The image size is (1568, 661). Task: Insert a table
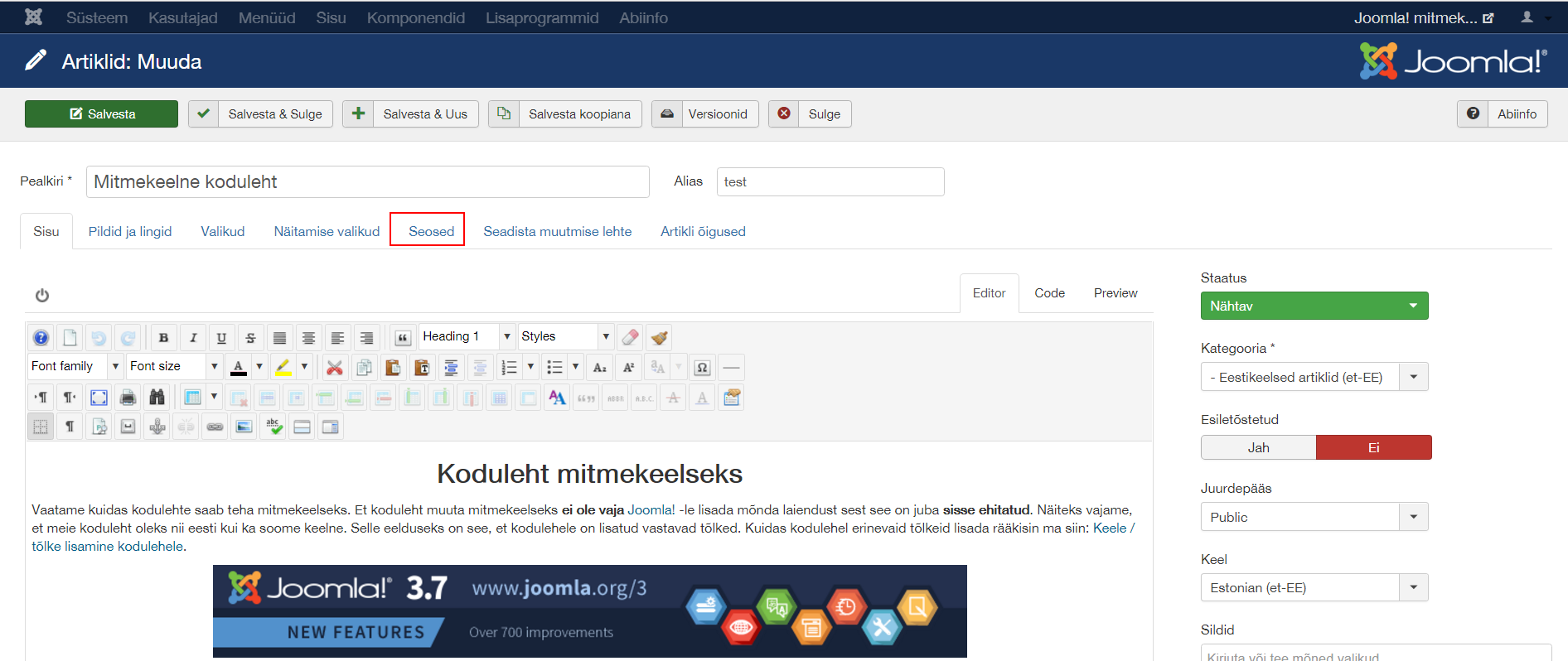[x=192, y=398]
